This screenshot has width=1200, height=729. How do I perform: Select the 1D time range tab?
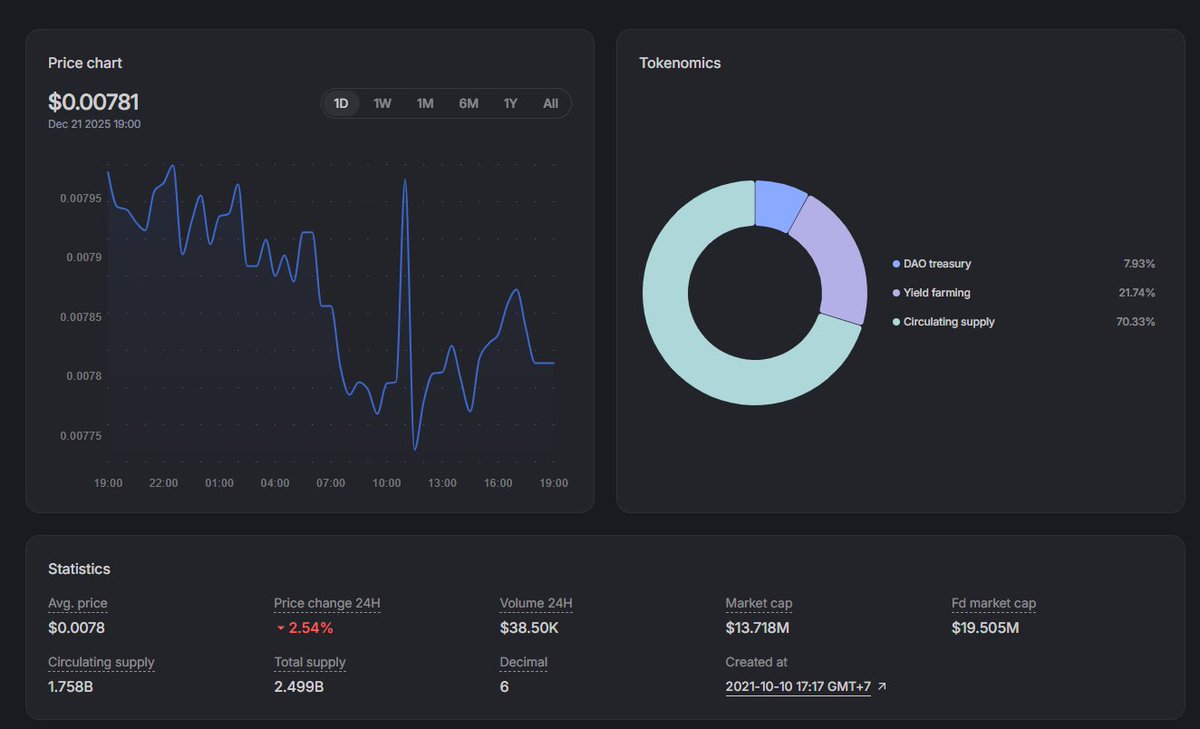tap(341, 104)
